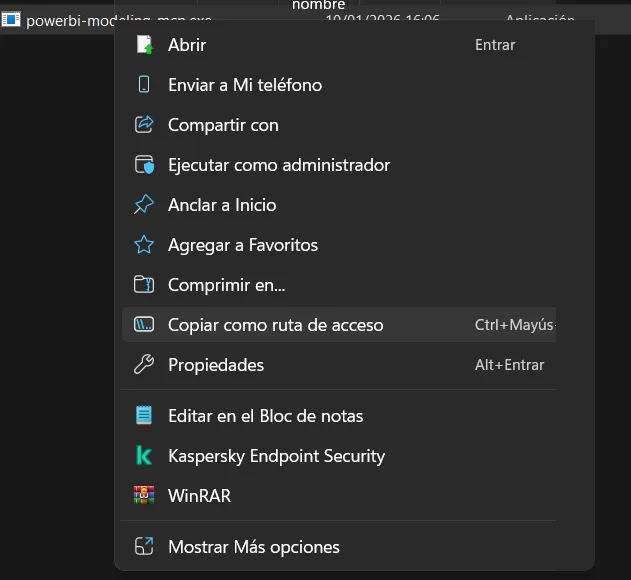The height and width of the screenshot is (580, 631).
Task: Click the green Kaspersky logo icon
Action: tap(144, 456)
